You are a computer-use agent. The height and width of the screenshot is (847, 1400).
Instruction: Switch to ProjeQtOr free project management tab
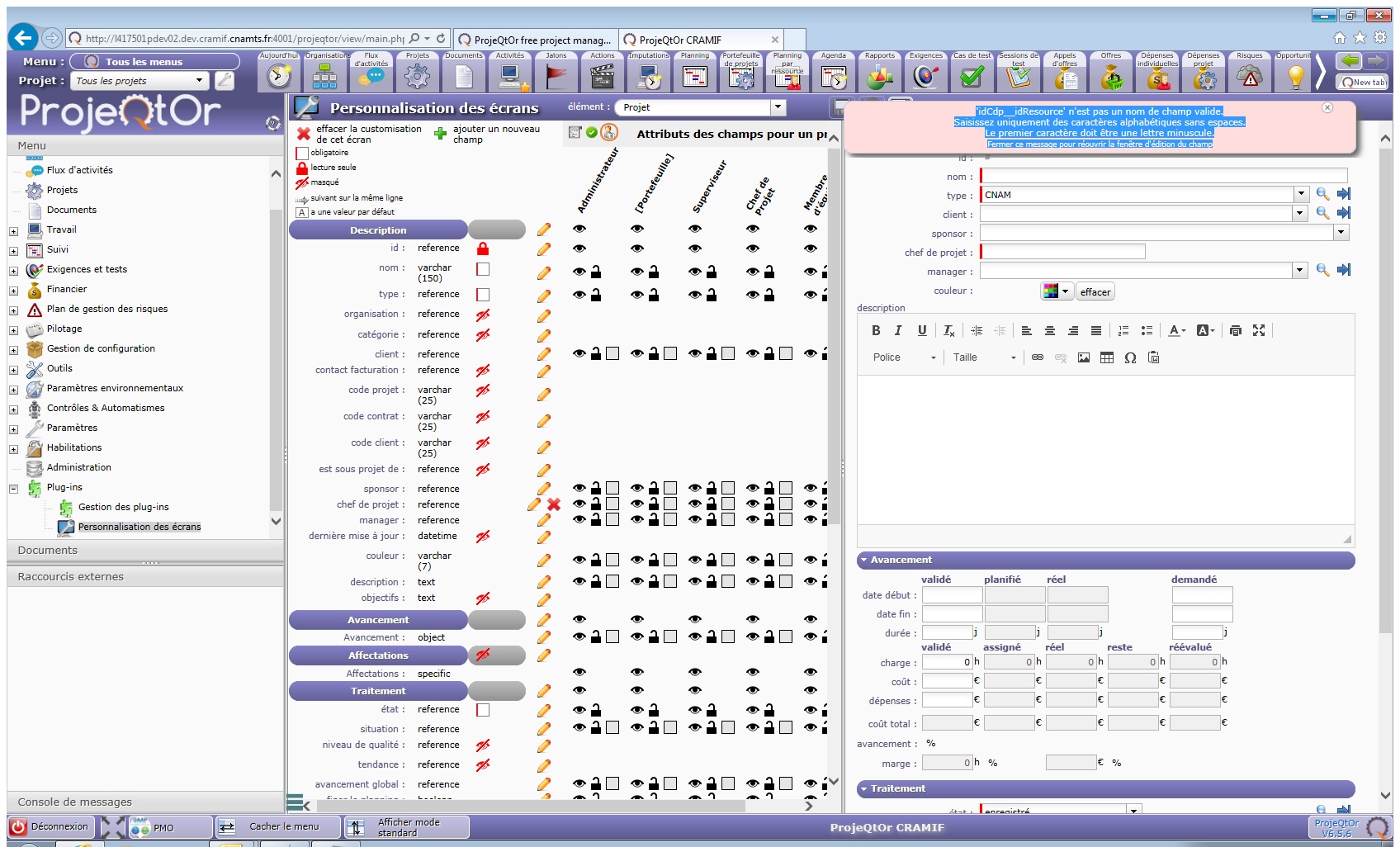[x=535, y=40]
